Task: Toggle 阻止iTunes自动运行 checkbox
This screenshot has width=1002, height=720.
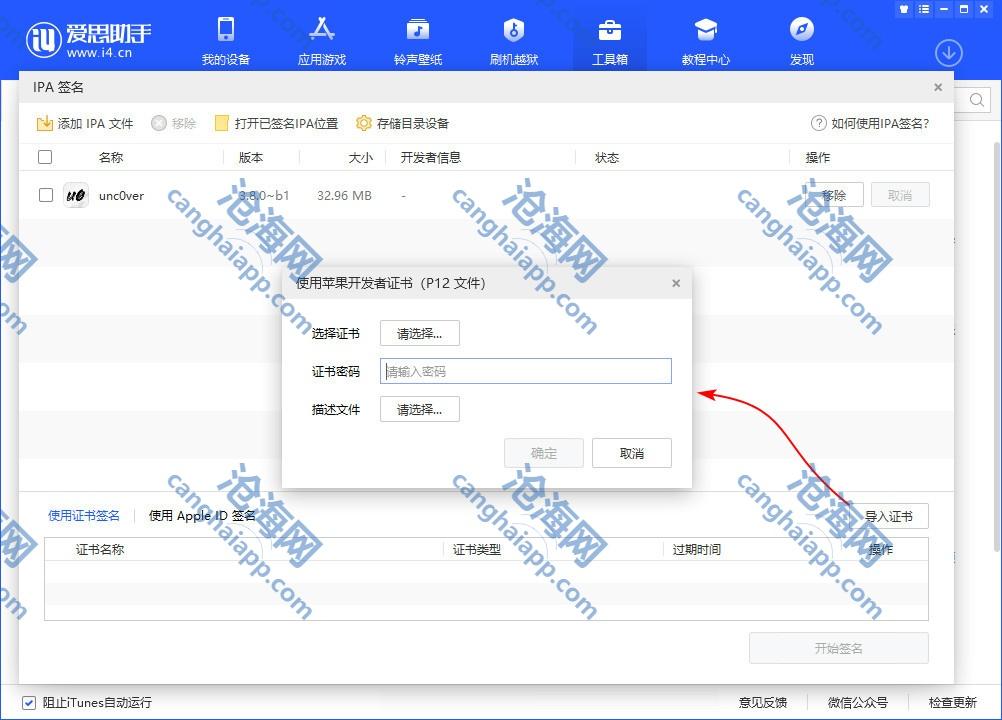Action: (x=29, y=702)
